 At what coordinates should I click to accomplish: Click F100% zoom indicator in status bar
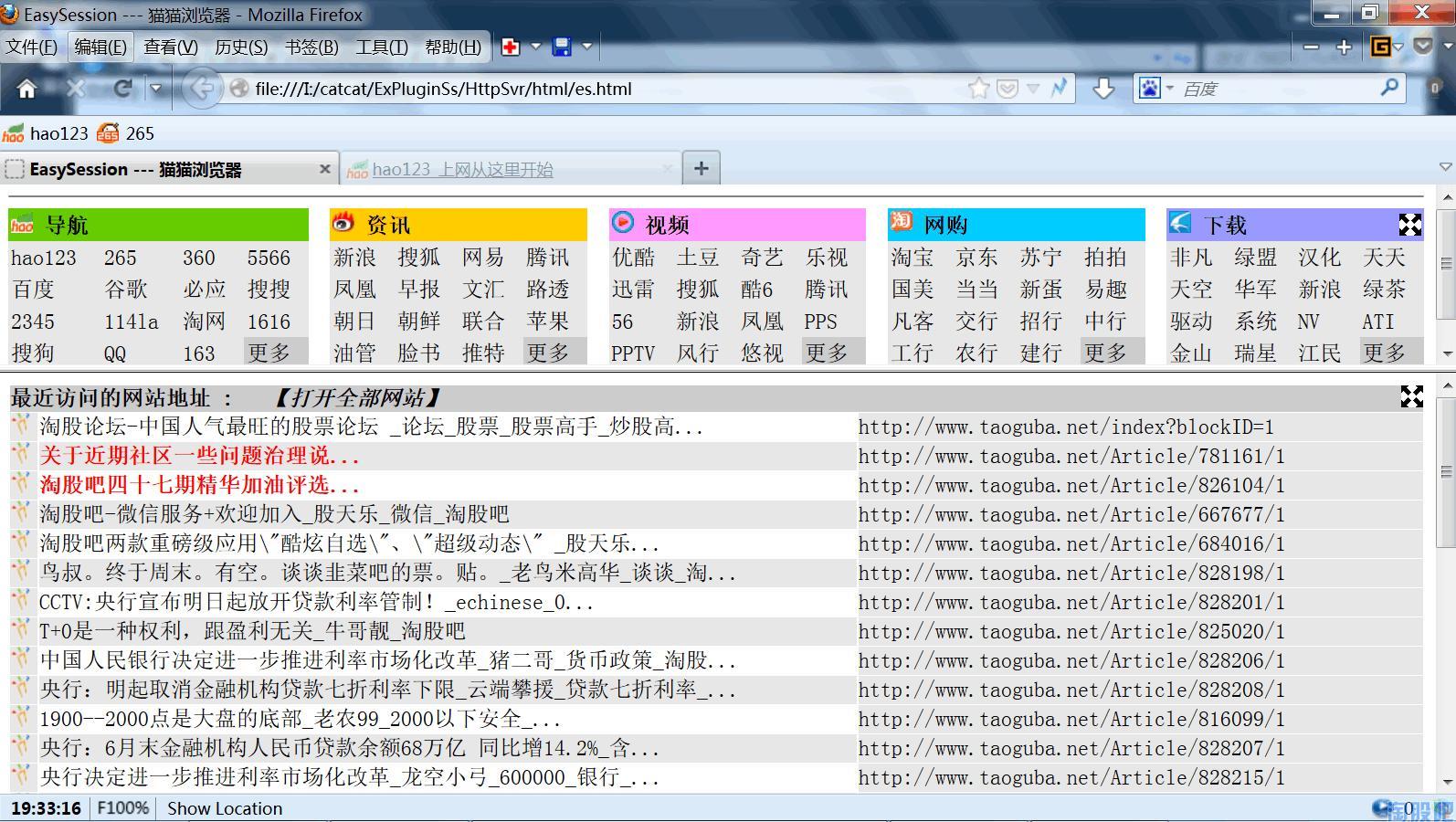[123, 808]
